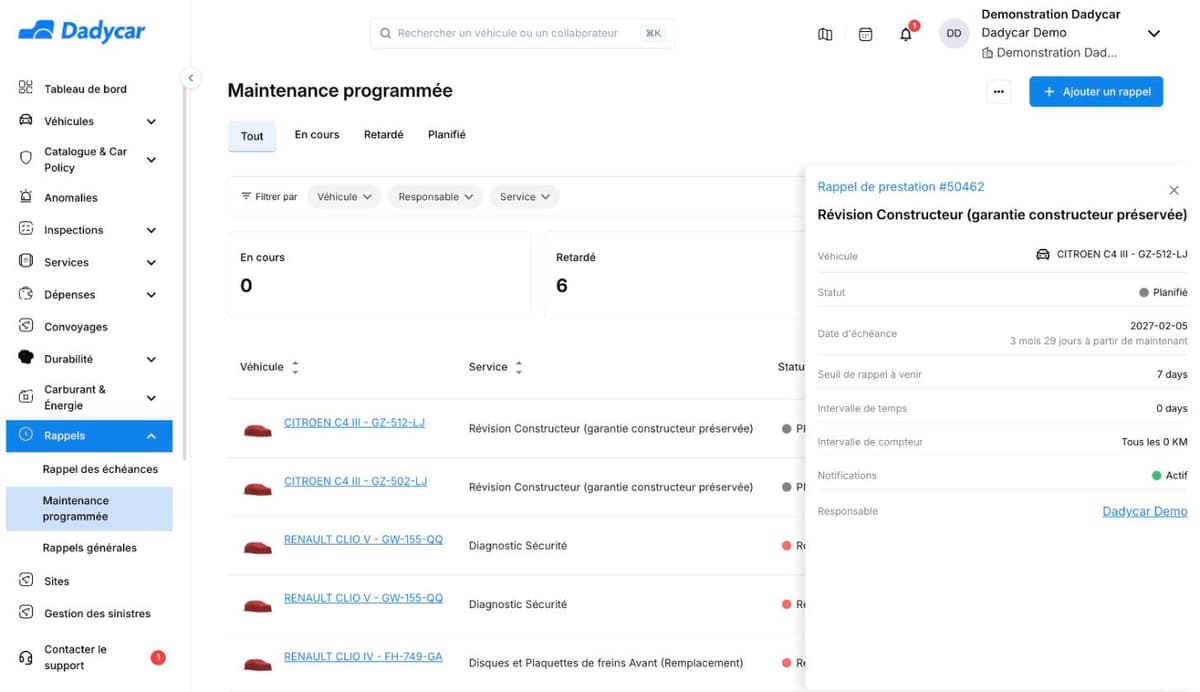Open CITROEN C4 III - GZ-502-LJ link

tap(355, 481)
